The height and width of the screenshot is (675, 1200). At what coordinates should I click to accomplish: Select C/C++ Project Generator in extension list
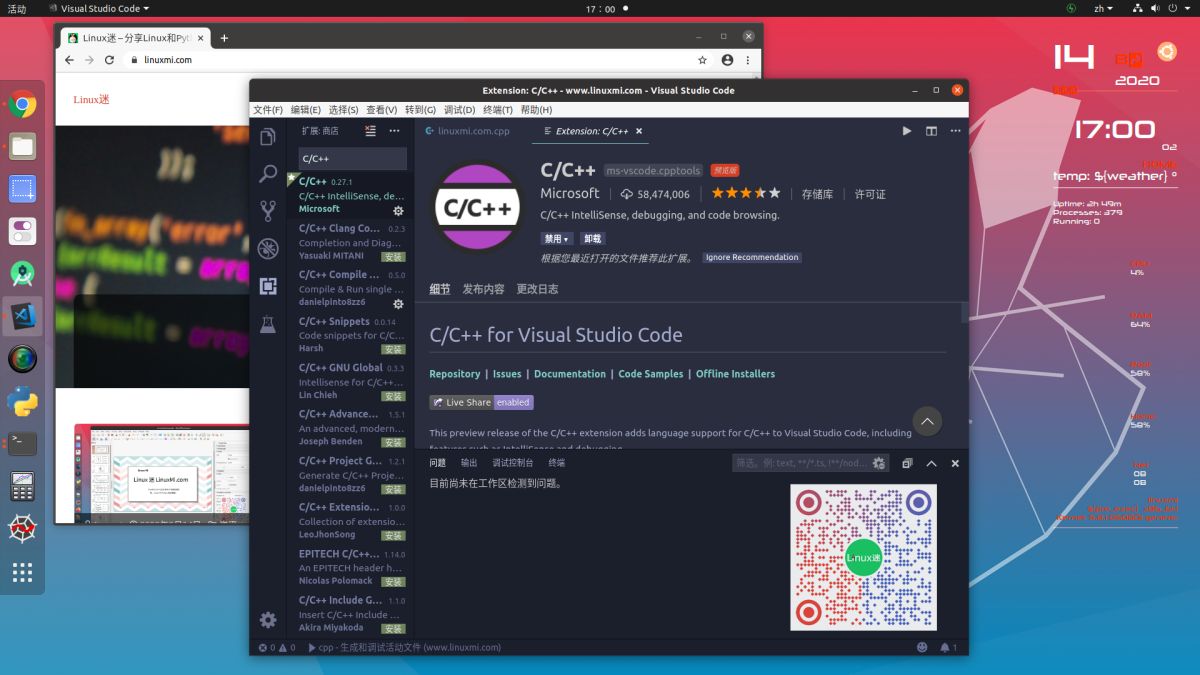tap(352, 474)
